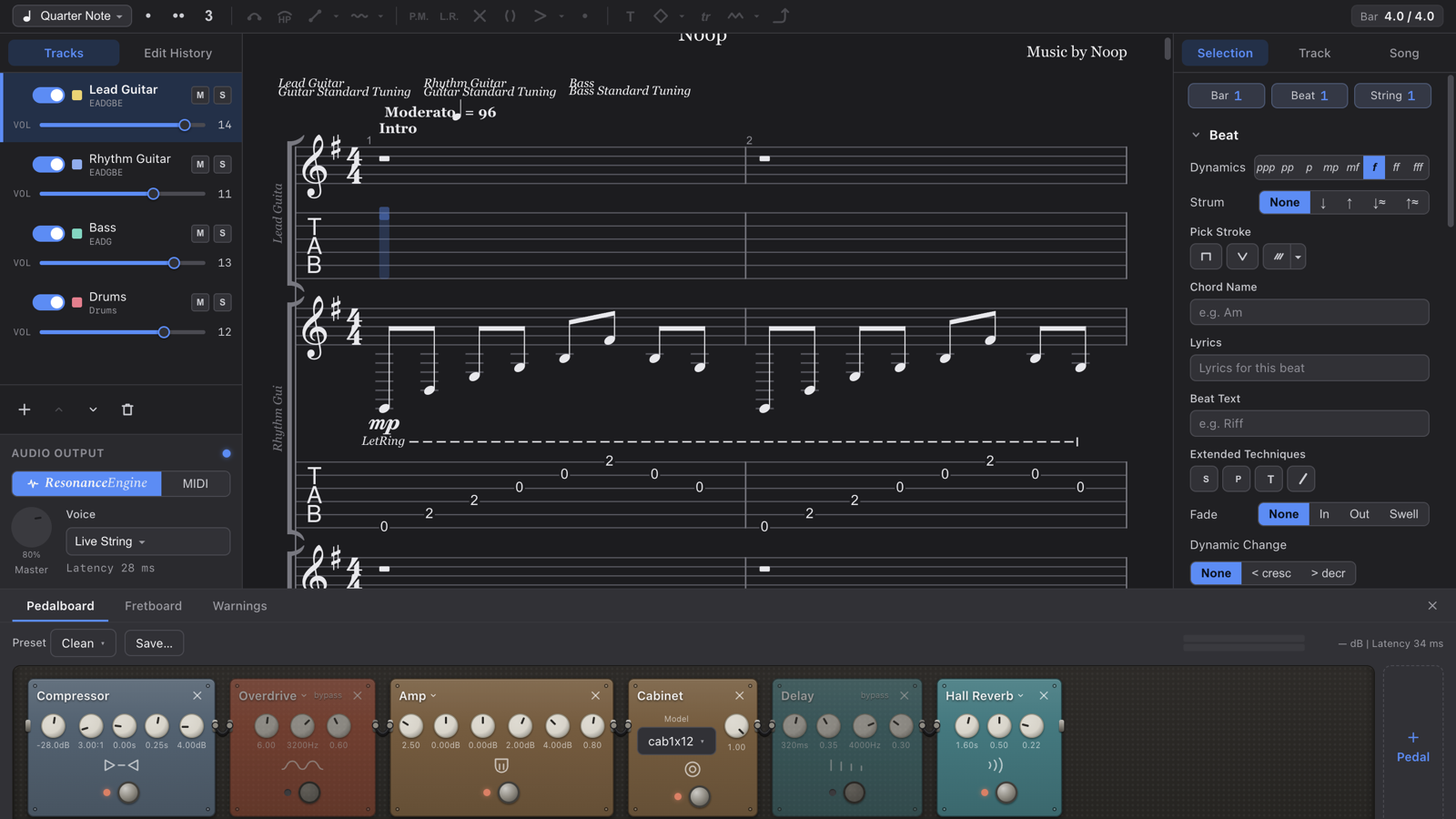Open the Warnings tab

pyautogui.click(x=239, y=606)
